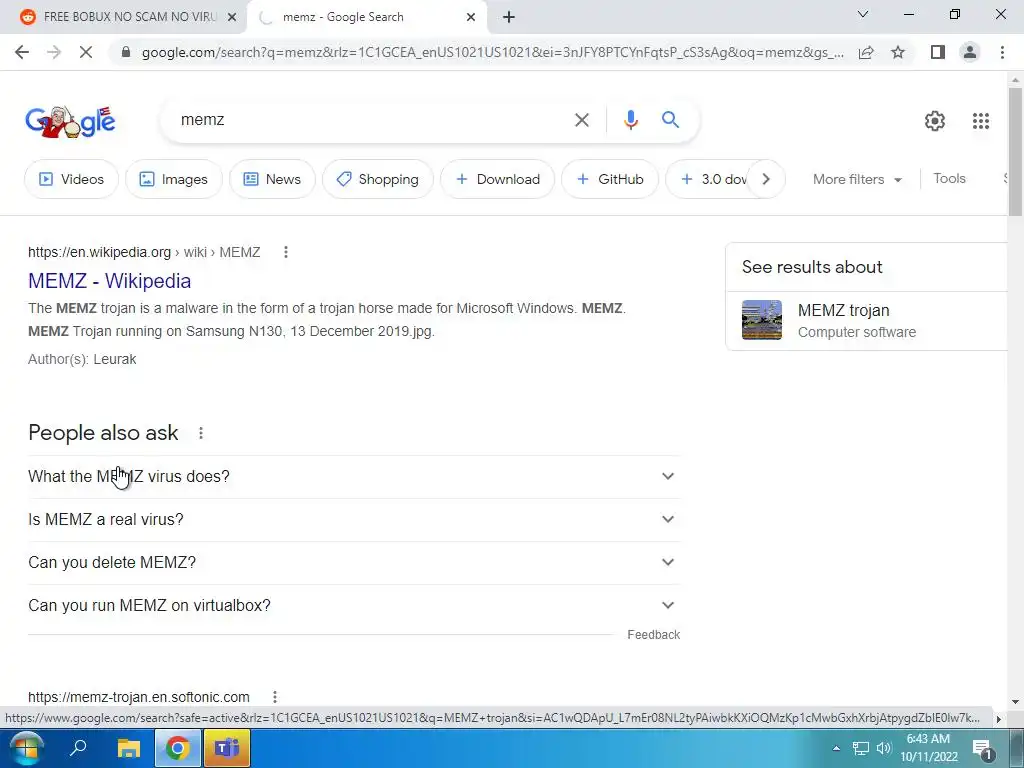1024x768 pixels.
Task: Open the MEMZ trojan thumbnail
Action: 761,320
